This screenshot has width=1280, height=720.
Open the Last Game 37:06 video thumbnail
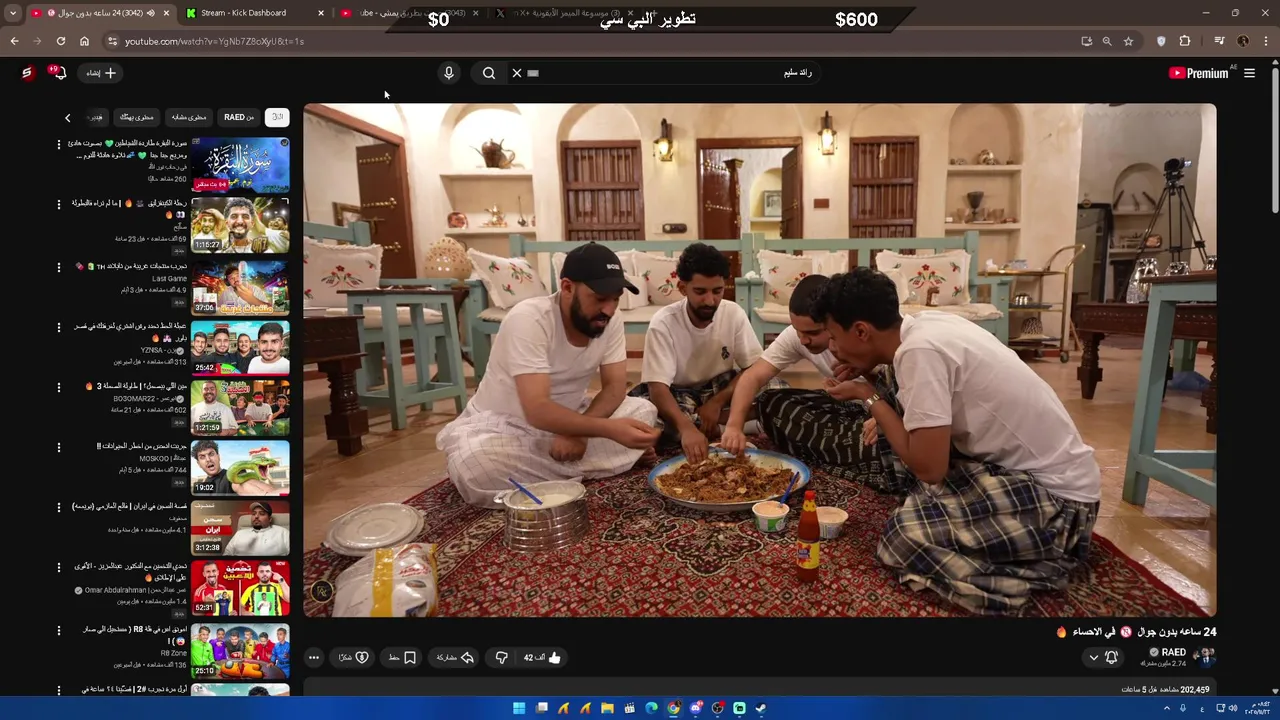point(240,288)
